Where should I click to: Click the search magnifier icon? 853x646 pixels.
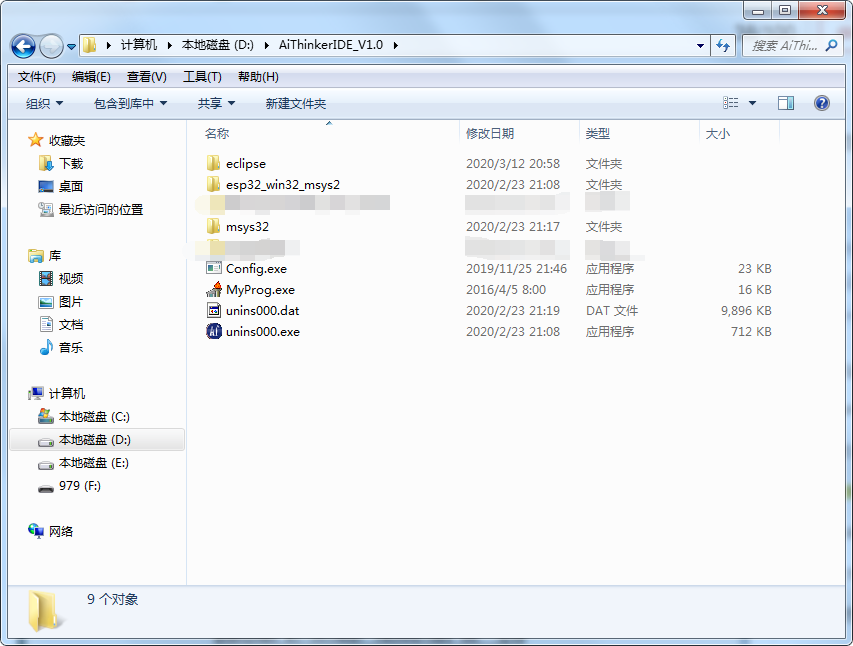(831, 46)
